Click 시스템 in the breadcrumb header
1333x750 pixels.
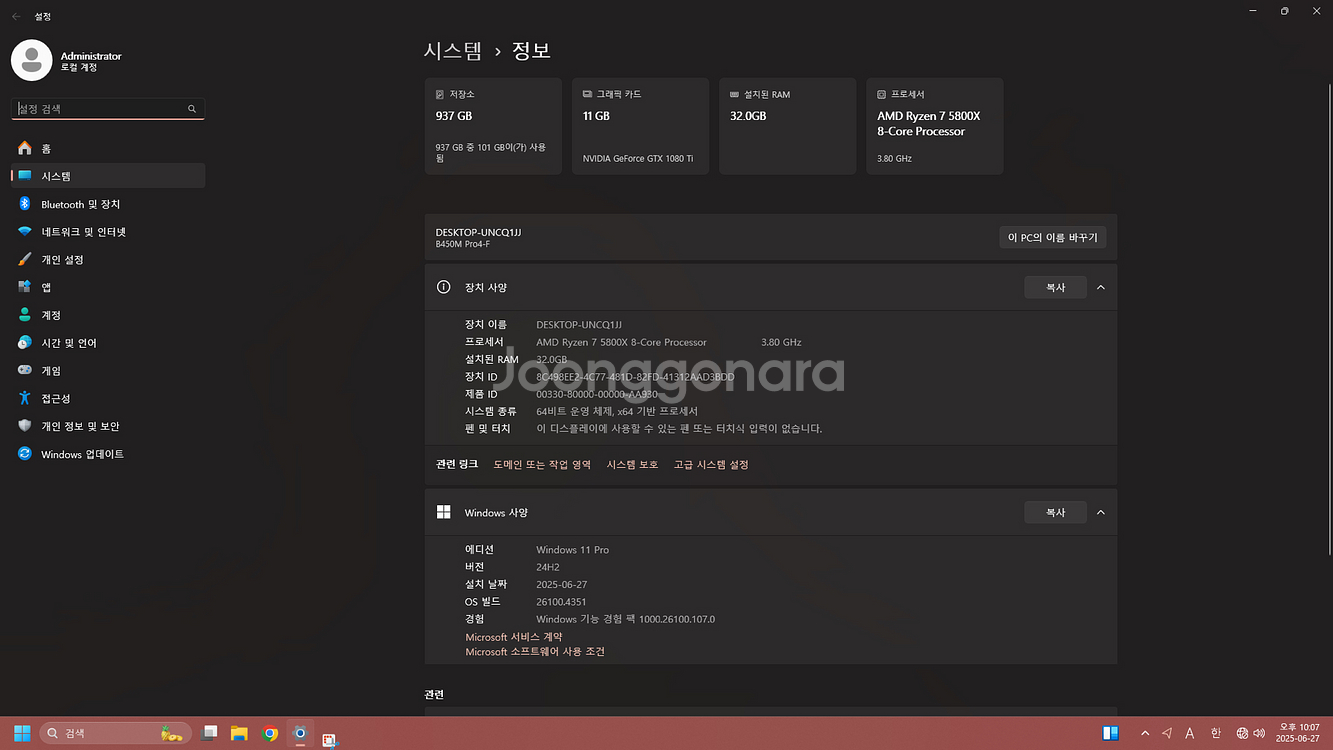click(453, 50)
